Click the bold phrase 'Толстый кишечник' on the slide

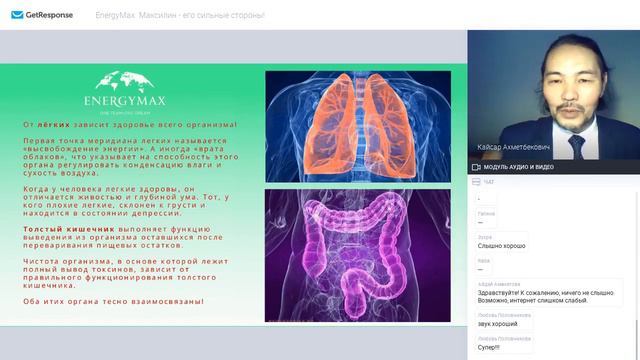point(69,229)
